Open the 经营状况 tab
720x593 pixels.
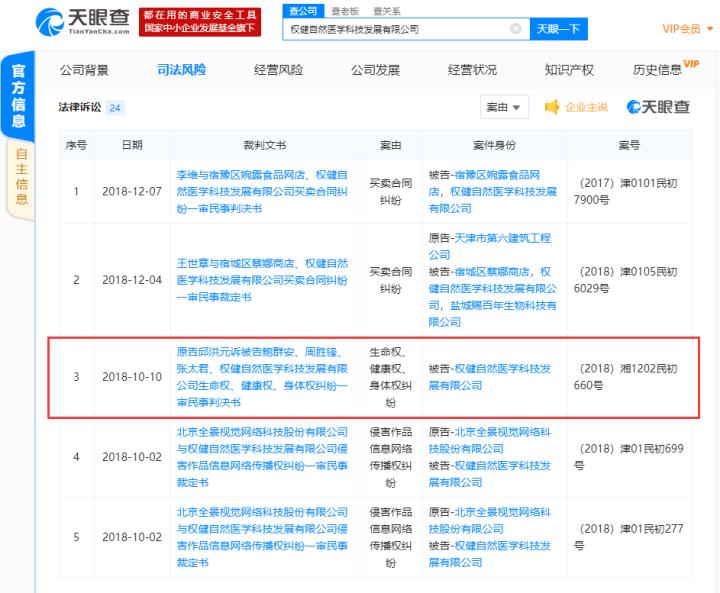472,70
